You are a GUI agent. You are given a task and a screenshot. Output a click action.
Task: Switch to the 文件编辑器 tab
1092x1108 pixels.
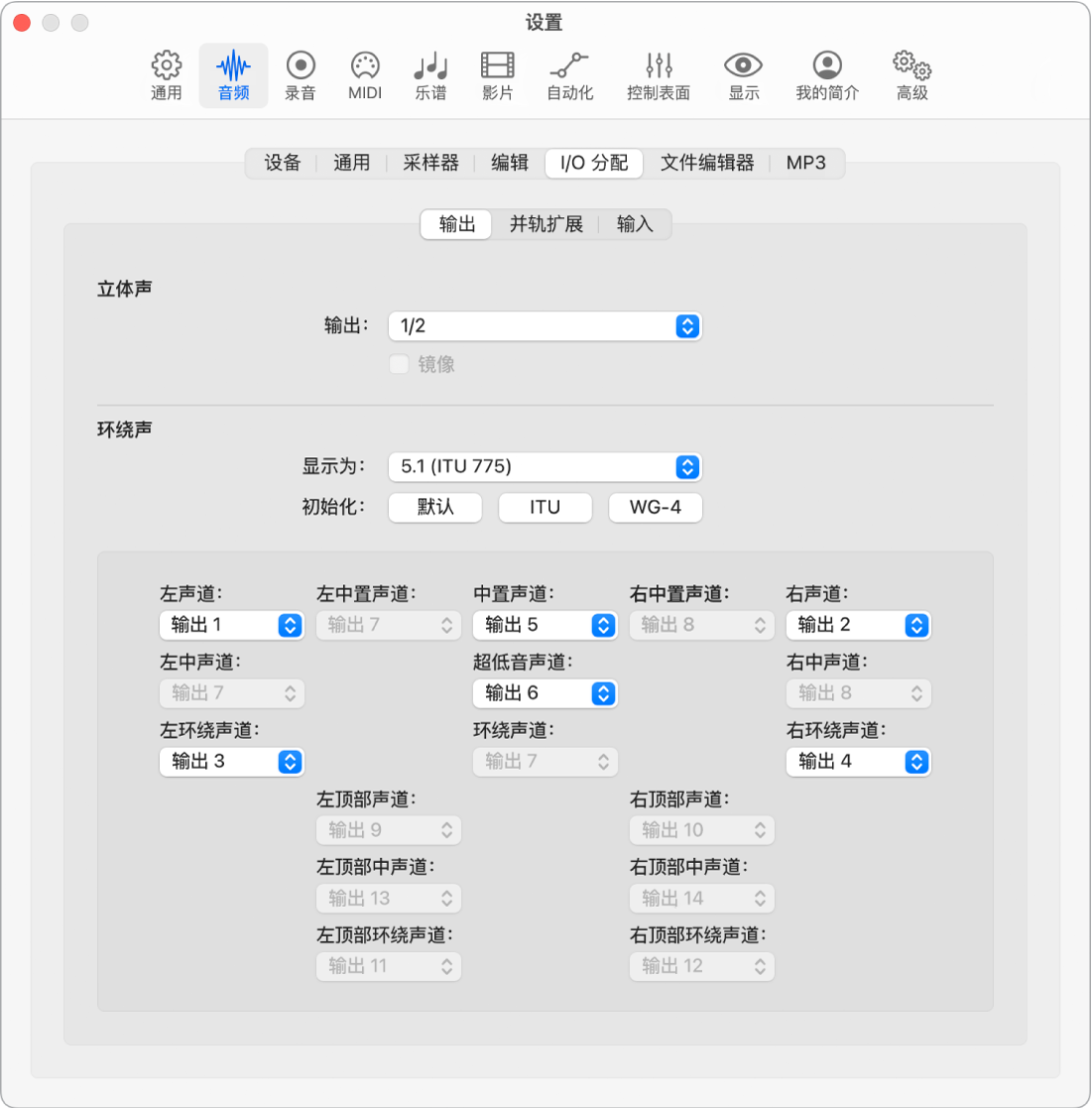point(707,164)
